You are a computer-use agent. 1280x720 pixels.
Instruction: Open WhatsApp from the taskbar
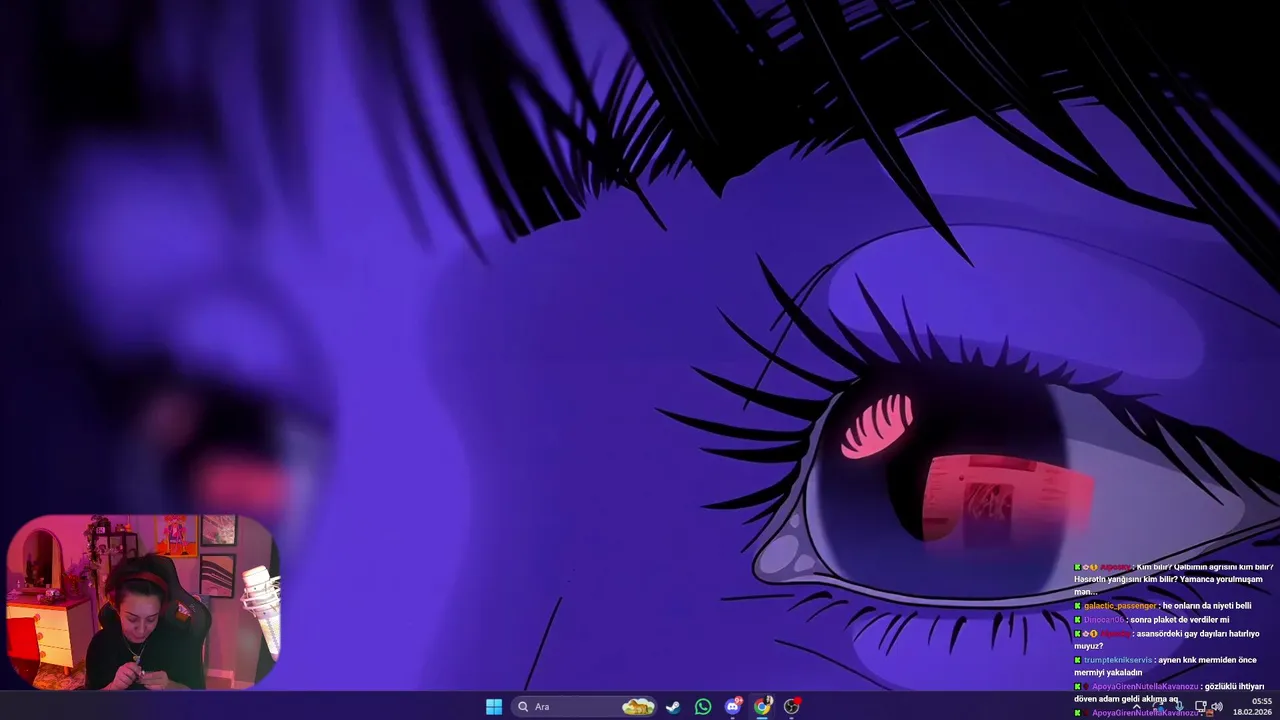pos(703,706)
